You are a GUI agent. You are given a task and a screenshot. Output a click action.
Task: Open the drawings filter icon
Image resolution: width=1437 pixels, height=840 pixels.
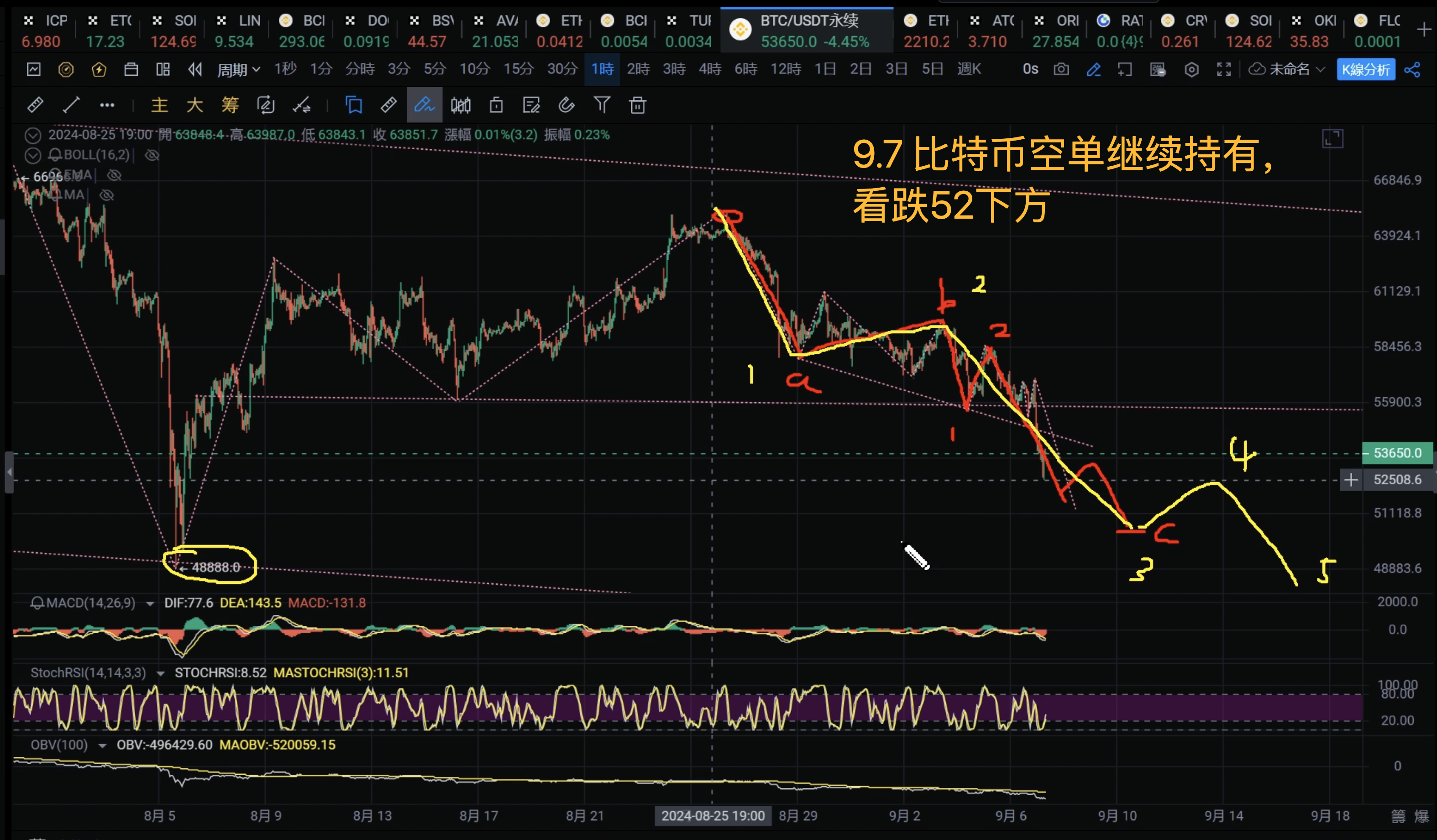(x=602, y=105)
